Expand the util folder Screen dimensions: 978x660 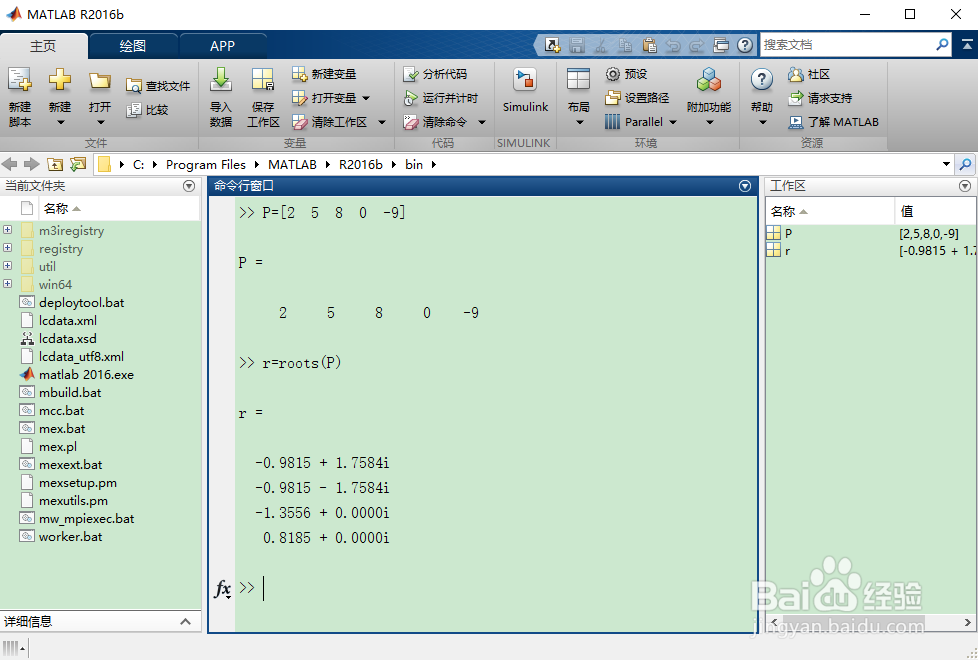7,266
